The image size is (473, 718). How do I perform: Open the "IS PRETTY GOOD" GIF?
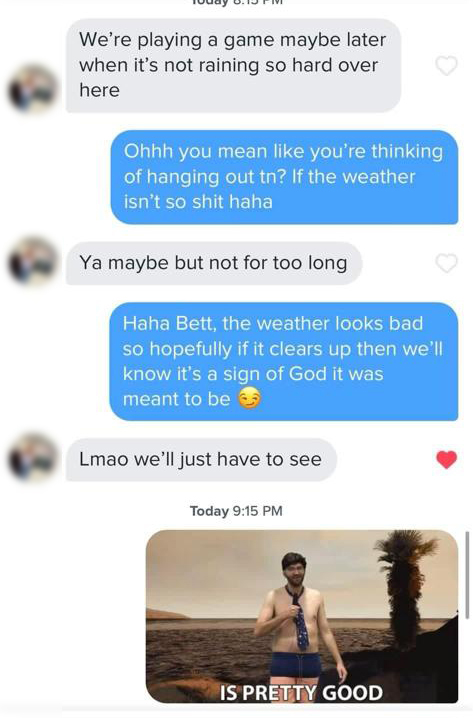pos(302,616)
